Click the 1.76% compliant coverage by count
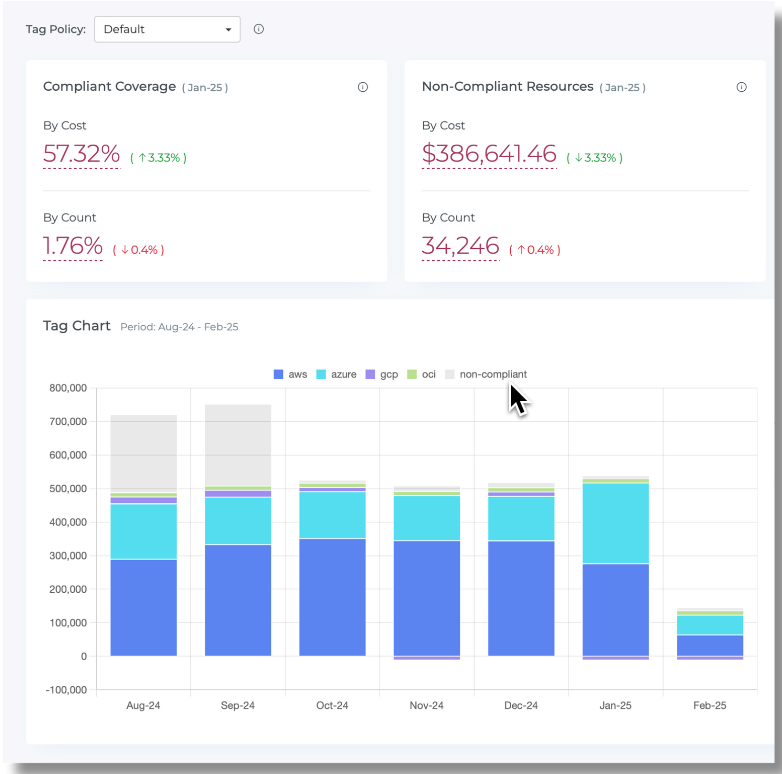Viewport: 782px width, 774px height. [x=73, y=246]
